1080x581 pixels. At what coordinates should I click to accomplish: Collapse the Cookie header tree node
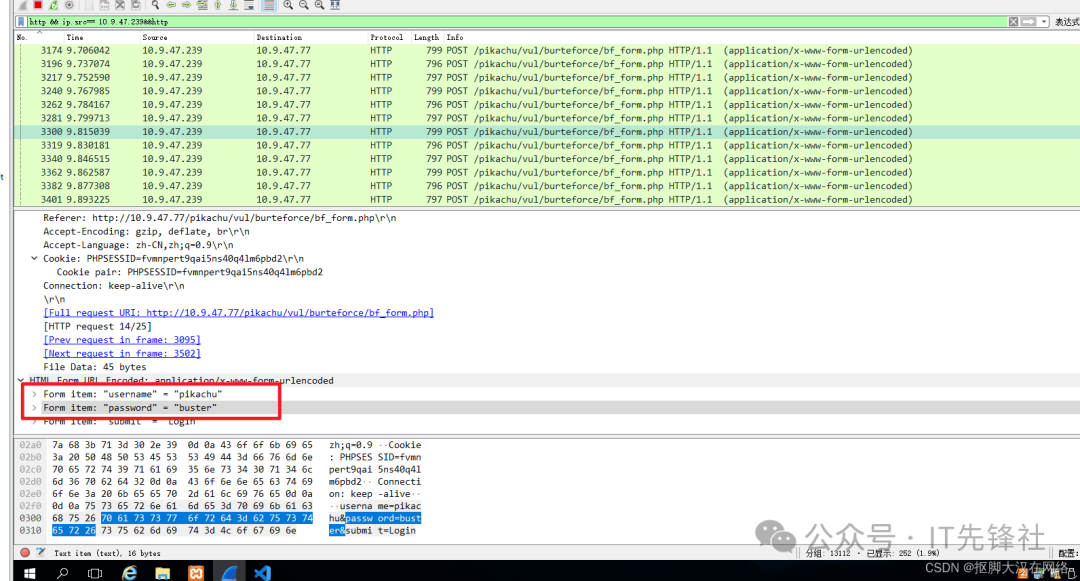[35, 258]
